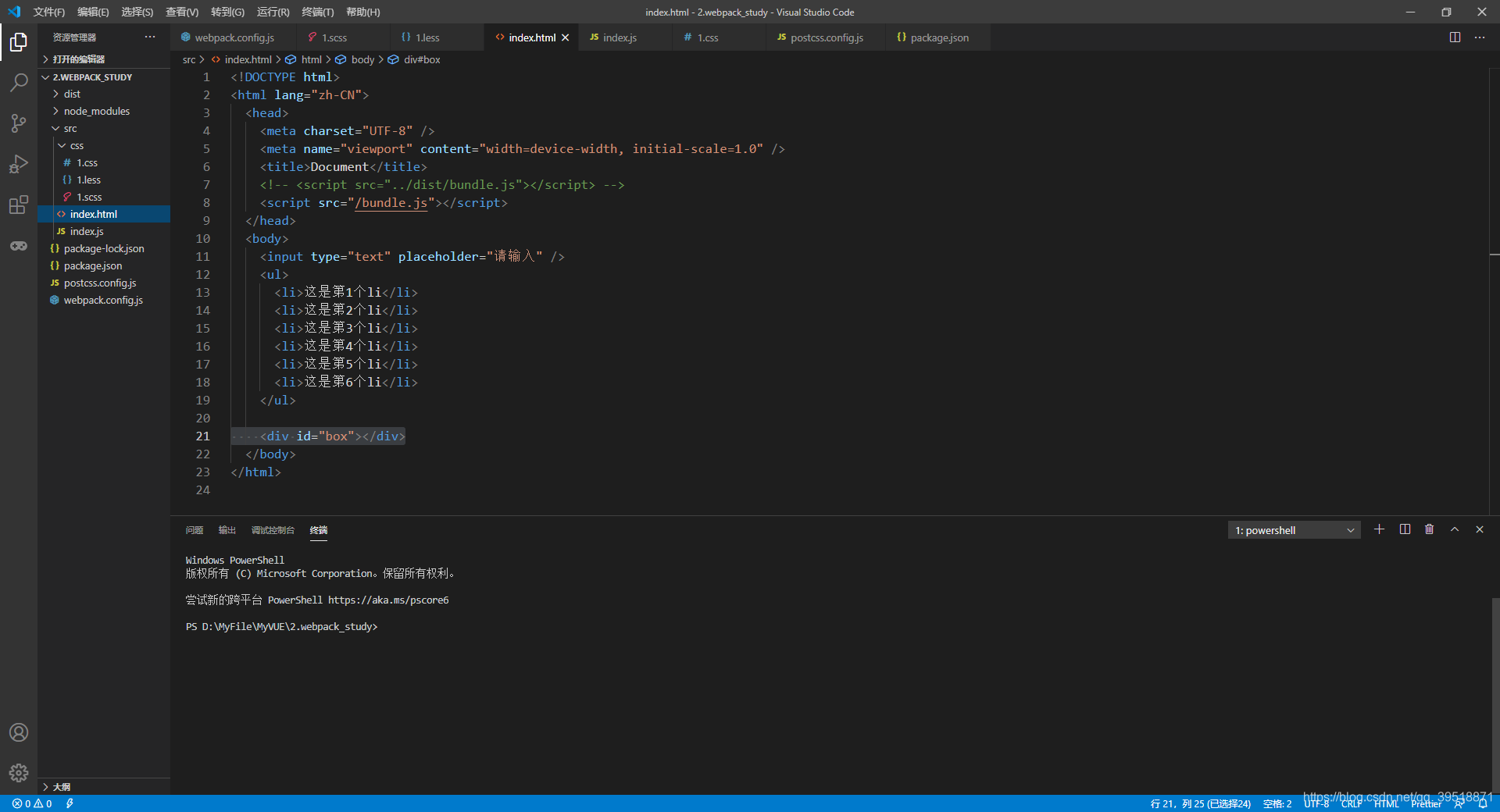Open the Search view in the activity bar
The height and width of the screenshot is (812, 1500).
point(19,83)
